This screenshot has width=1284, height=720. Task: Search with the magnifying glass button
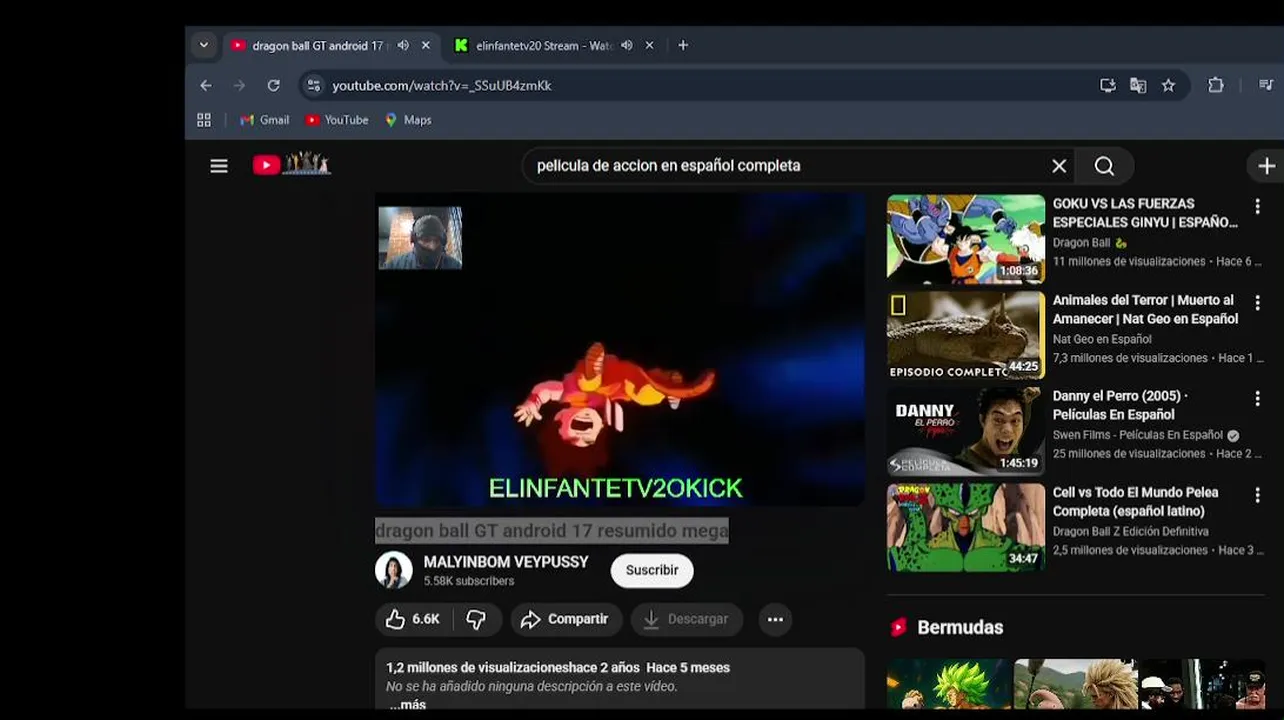[x=1104, y=166]
